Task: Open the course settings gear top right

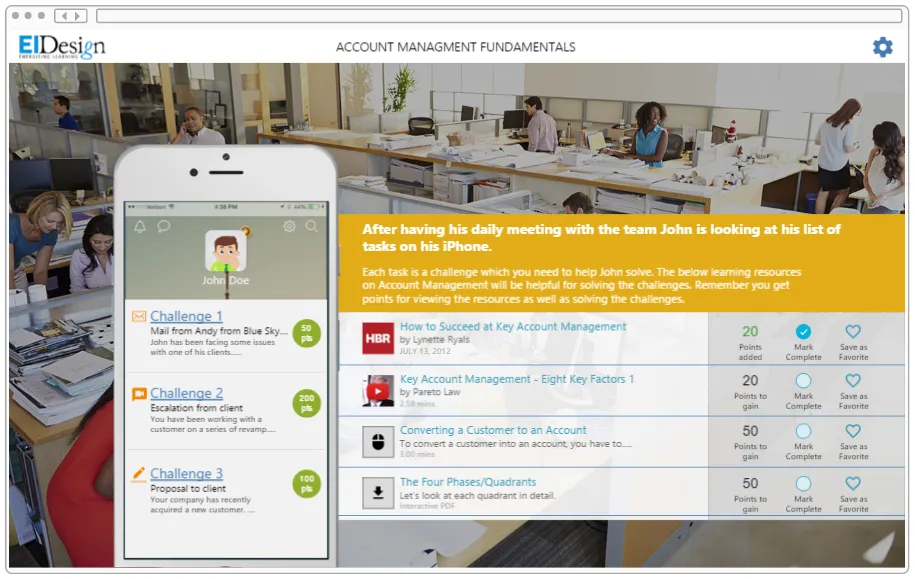Action: [882, 46]
